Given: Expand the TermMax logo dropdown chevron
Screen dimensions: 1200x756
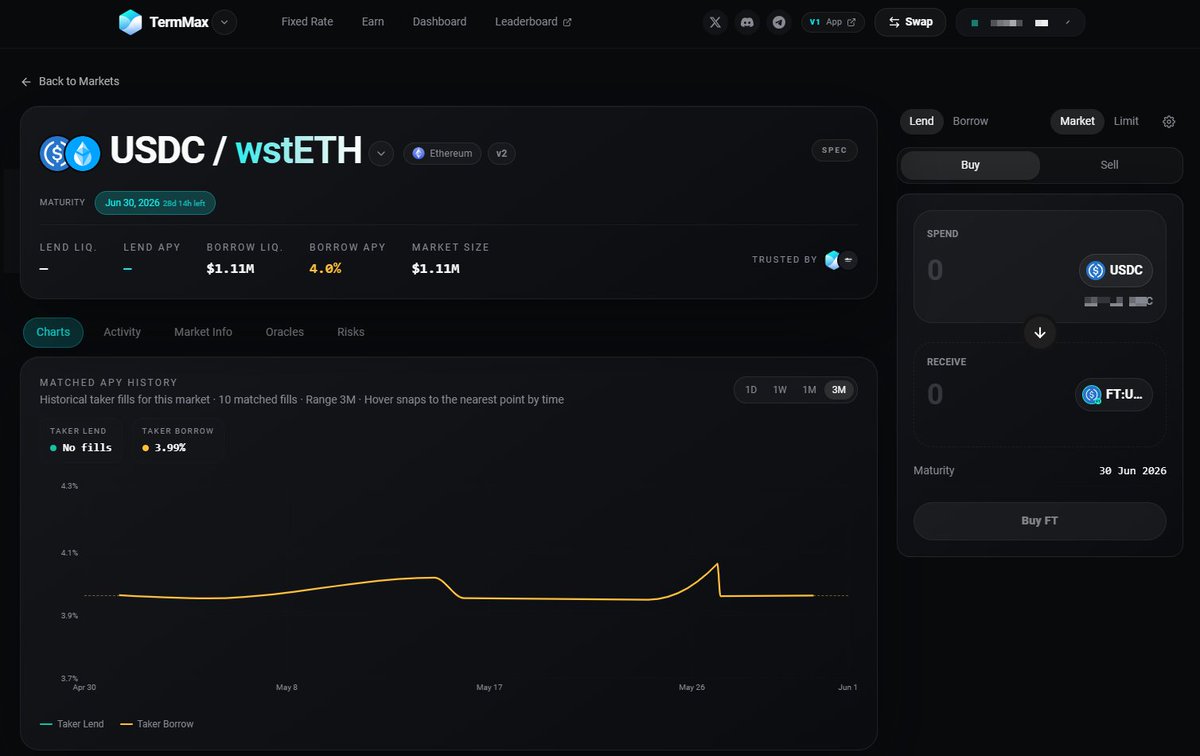Looking at the screenshot, I should (x=224, y=22).
